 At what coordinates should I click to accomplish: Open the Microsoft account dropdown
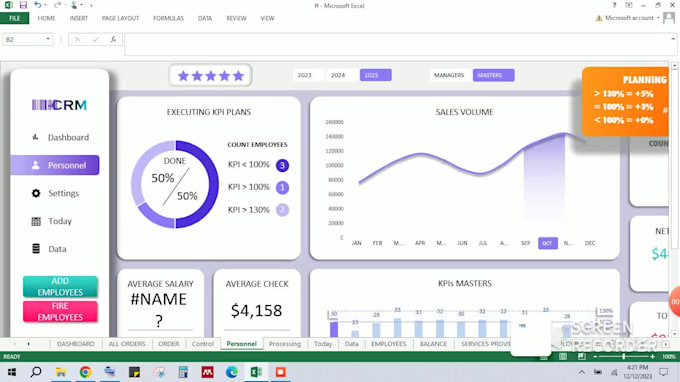point(658,18)
